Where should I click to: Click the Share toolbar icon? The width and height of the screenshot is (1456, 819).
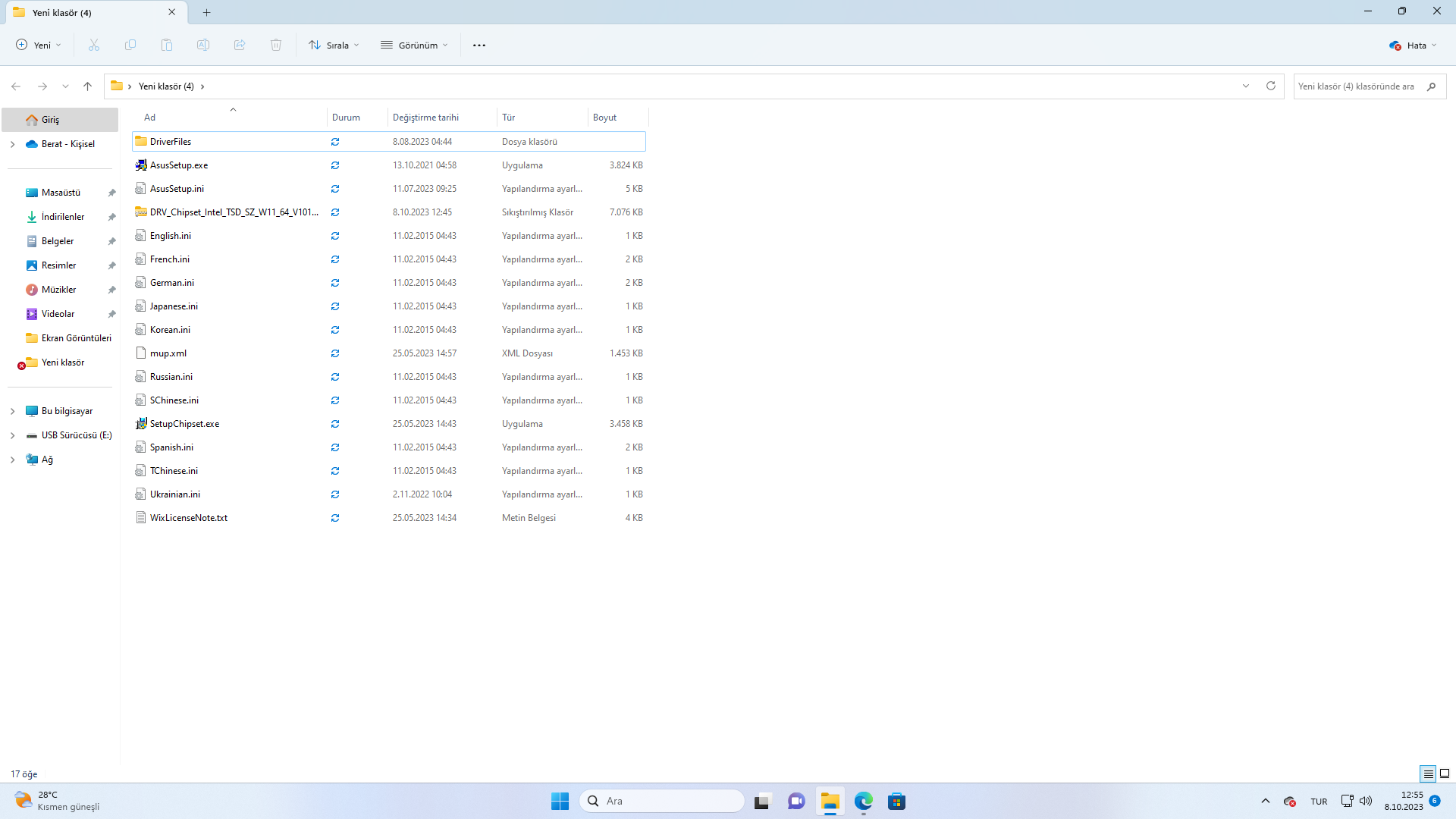click(240, 45)
